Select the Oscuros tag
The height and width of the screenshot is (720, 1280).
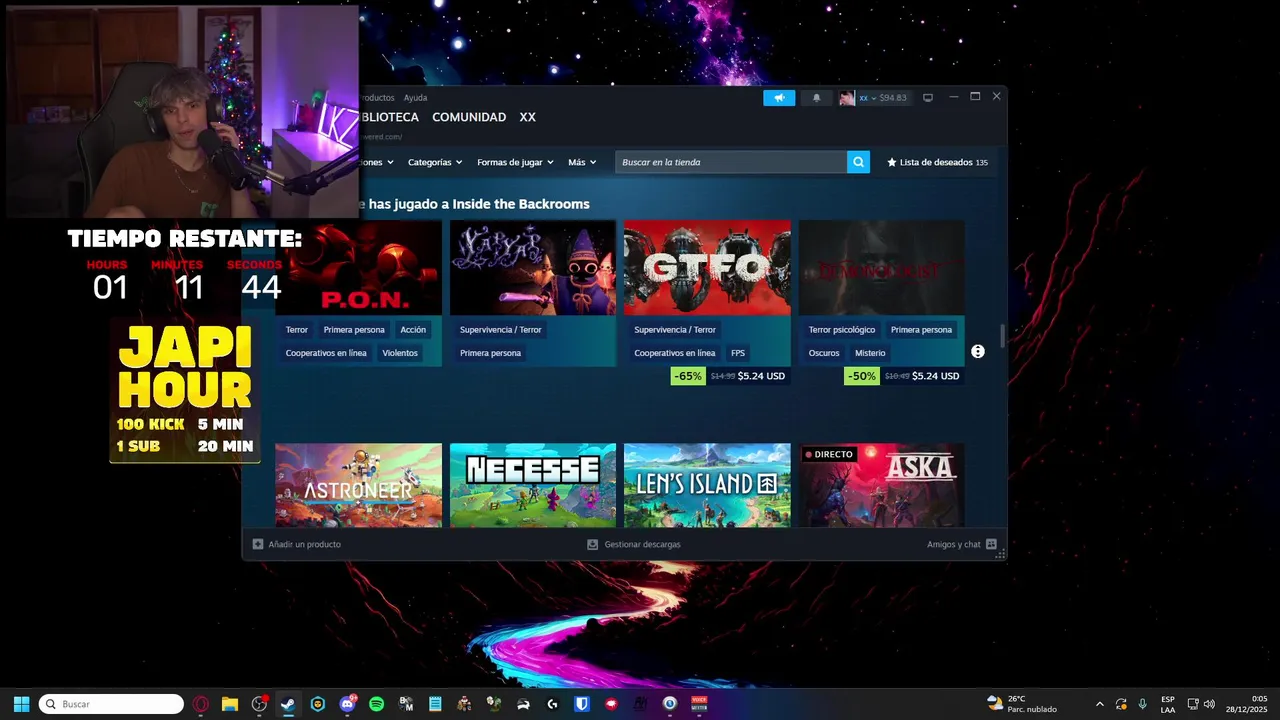[x=824, y=353]
